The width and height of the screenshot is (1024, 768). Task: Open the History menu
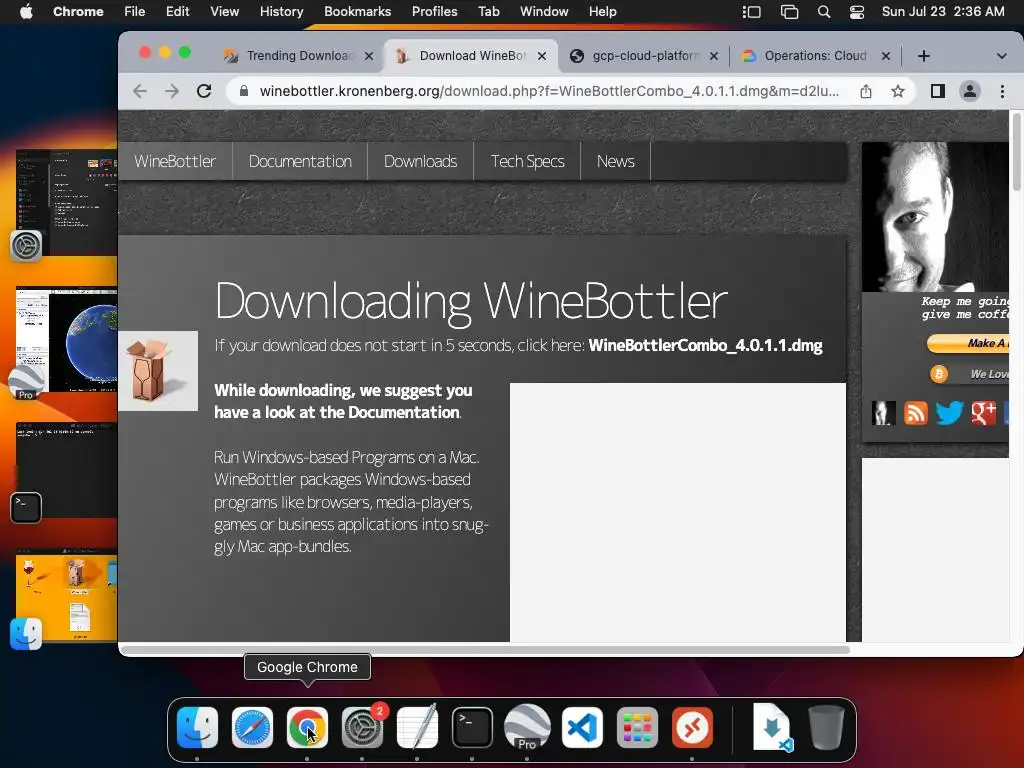[281, 12]
